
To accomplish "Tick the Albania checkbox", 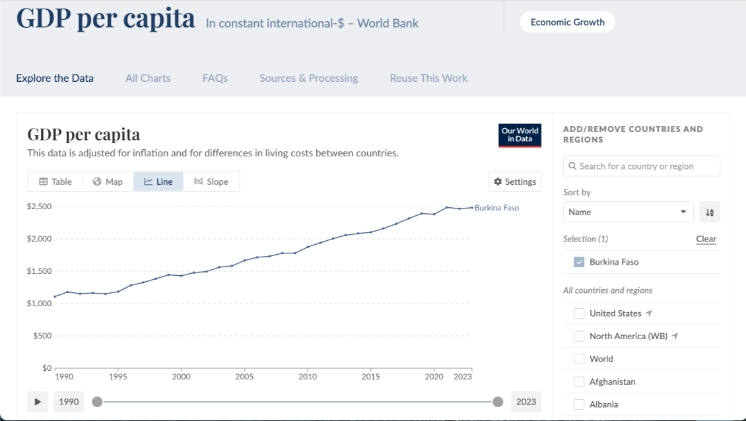I will click(579, 405).
